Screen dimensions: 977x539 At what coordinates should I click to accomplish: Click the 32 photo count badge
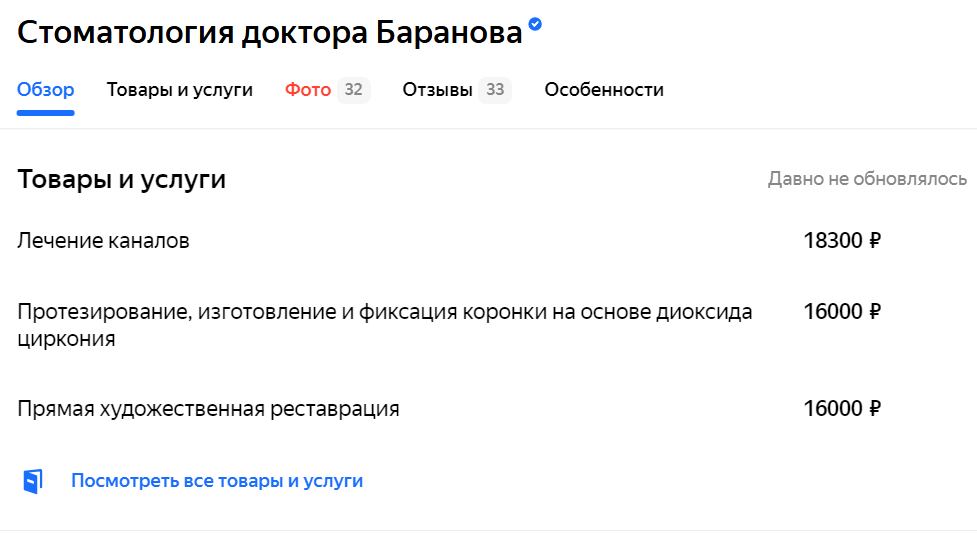(x=354, y=90)
